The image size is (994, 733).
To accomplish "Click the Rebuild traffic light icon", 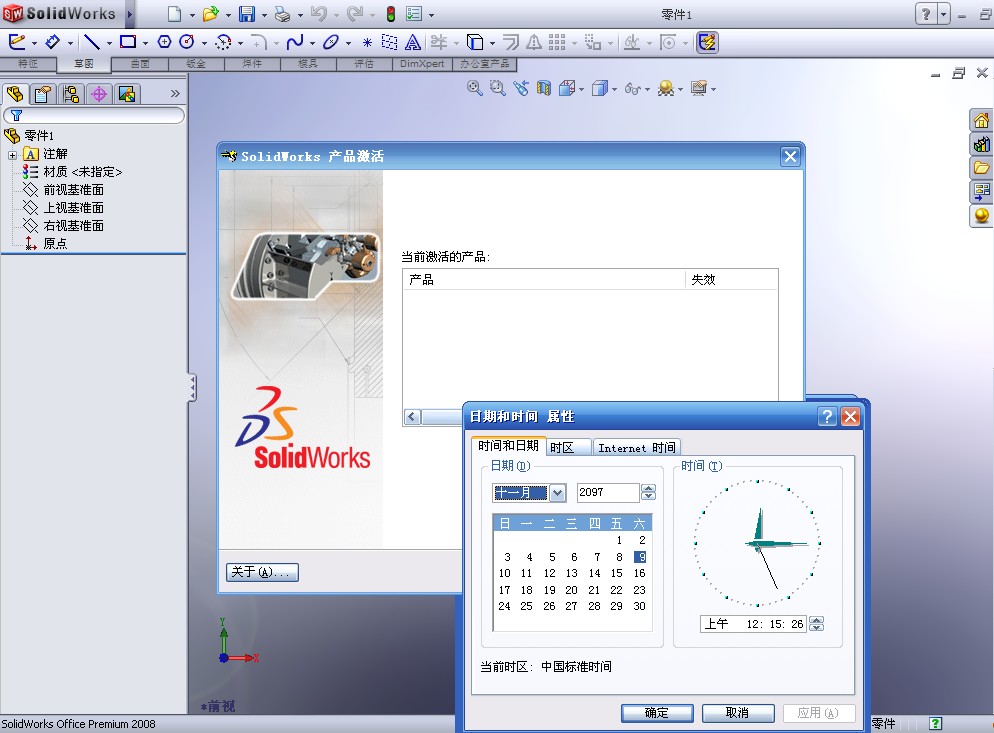I will click(x=391, y=13).
